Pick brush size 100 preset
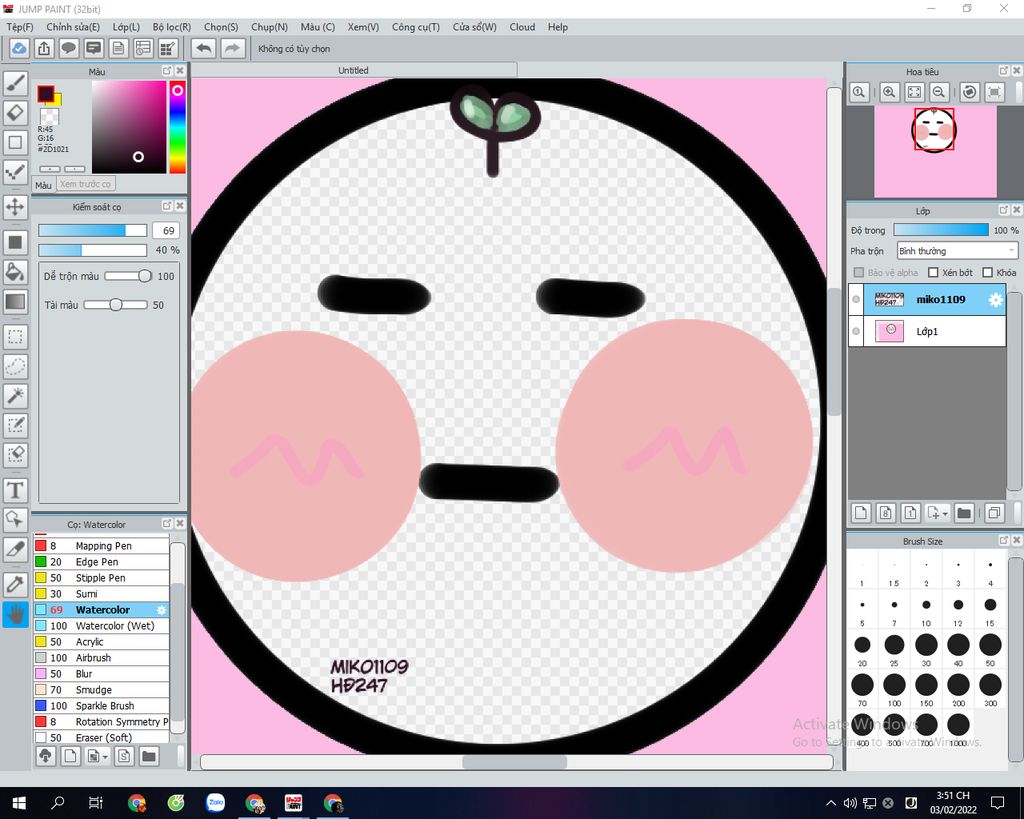This screenshot has height=819, width=1024. [x=894, y=690]
